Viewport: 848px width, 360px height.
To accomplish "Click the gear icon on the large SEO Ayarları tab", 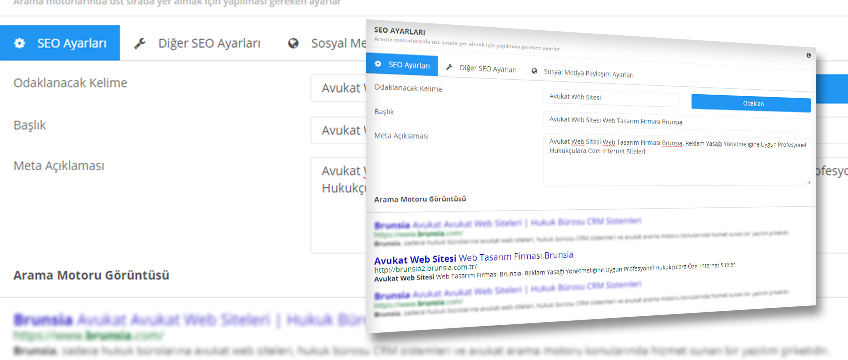I will tap(19, 44).
